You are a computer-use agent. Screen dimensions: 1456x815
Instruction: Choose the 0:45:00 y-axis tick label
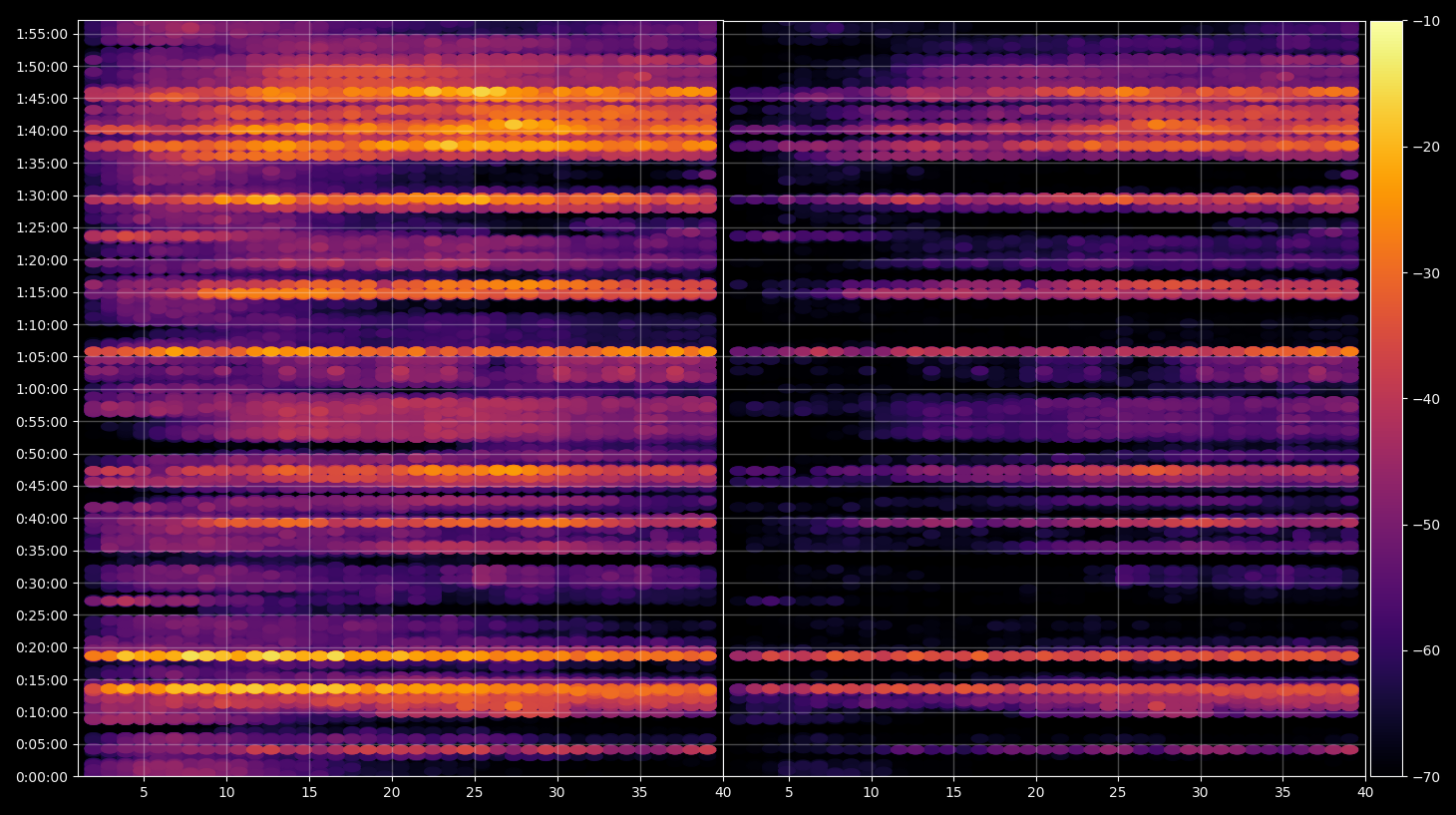(42, 486)
